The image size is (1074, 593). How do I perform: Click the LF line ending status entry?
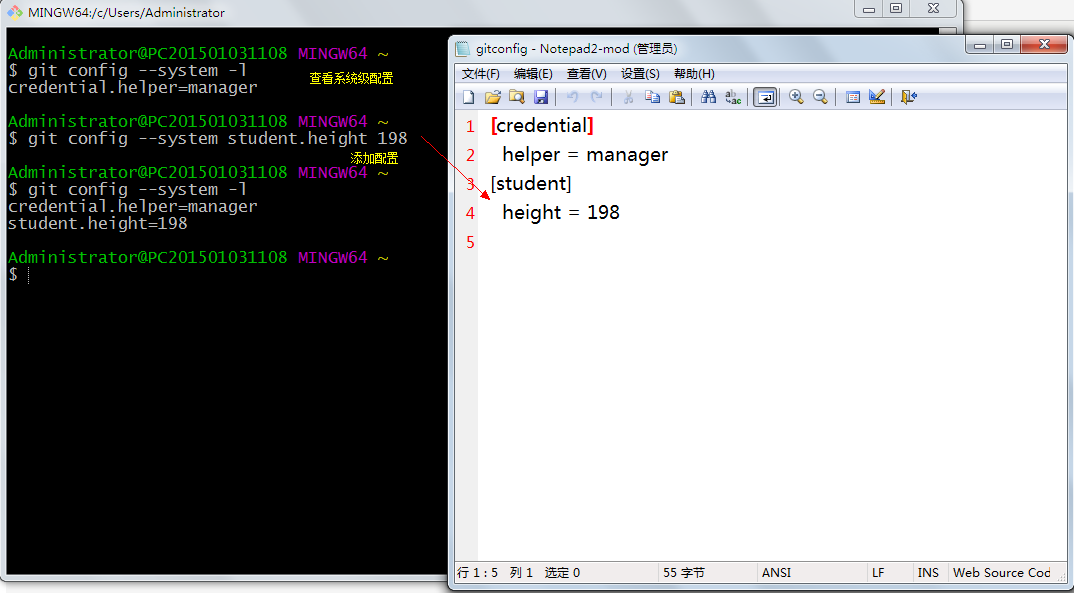tap(878, 572)
